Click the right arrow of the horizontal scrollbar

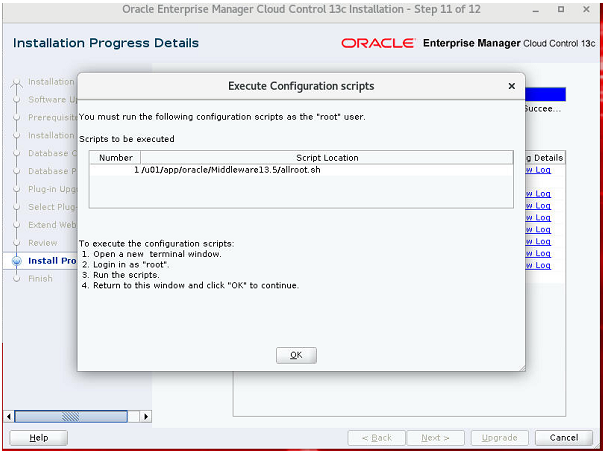coord(146,416)
